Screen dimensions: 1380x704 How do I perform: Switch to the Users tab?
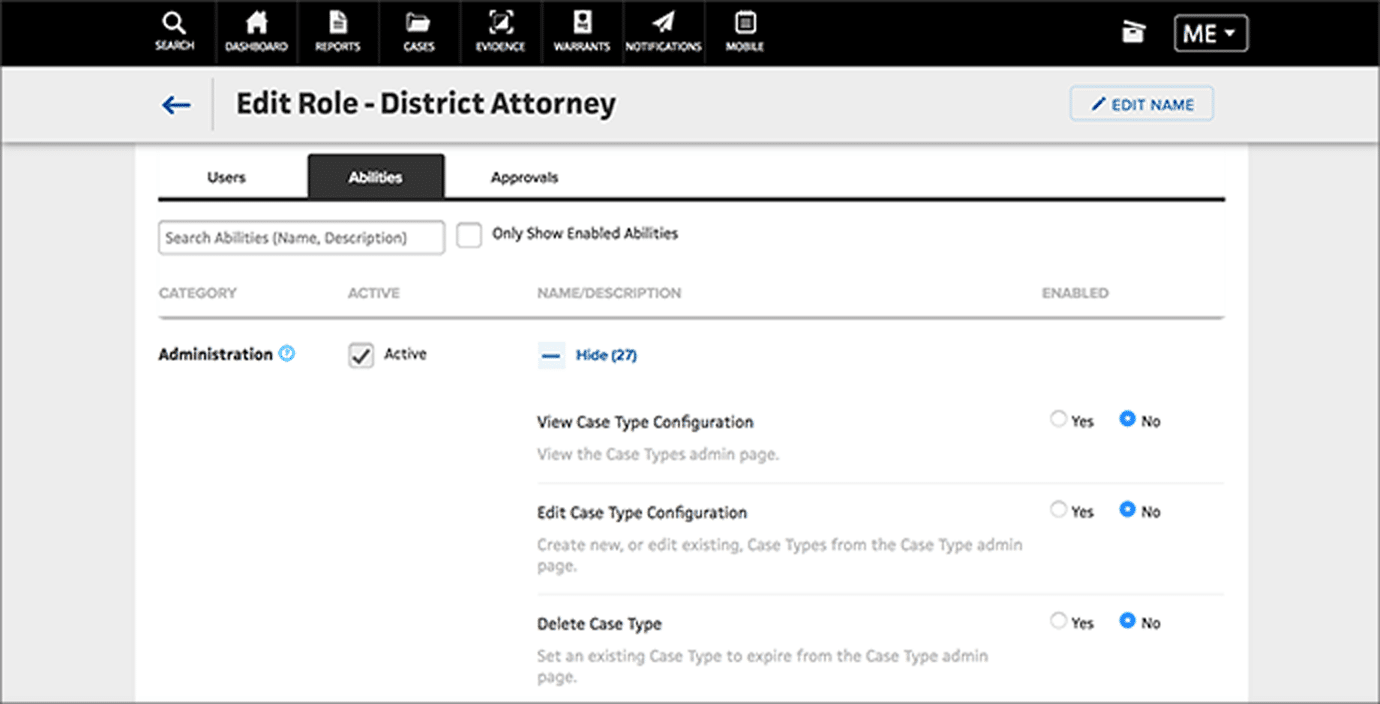coord(226,177)
